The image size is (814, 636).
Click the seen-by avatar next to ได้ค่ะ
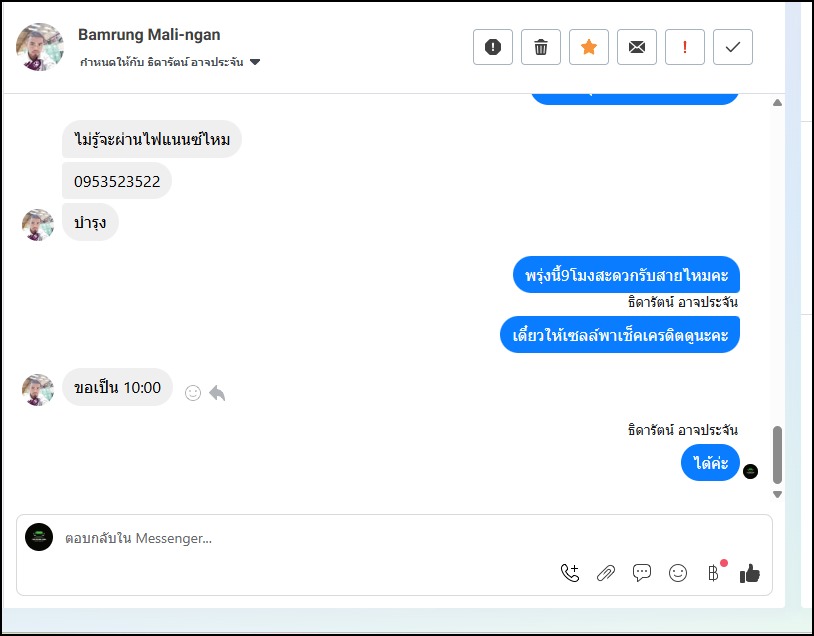point(750,471)
